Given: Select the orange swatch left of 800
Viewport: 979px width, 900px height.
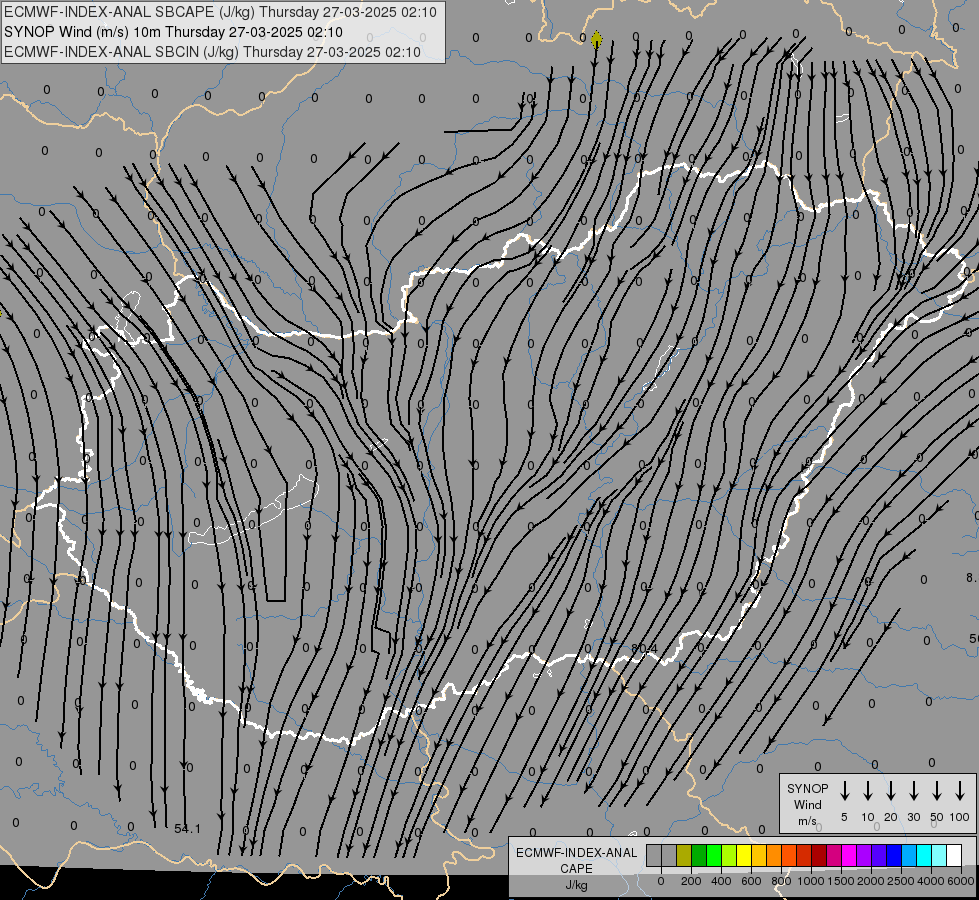Looking at the screenshot, I should pos(774,855).
